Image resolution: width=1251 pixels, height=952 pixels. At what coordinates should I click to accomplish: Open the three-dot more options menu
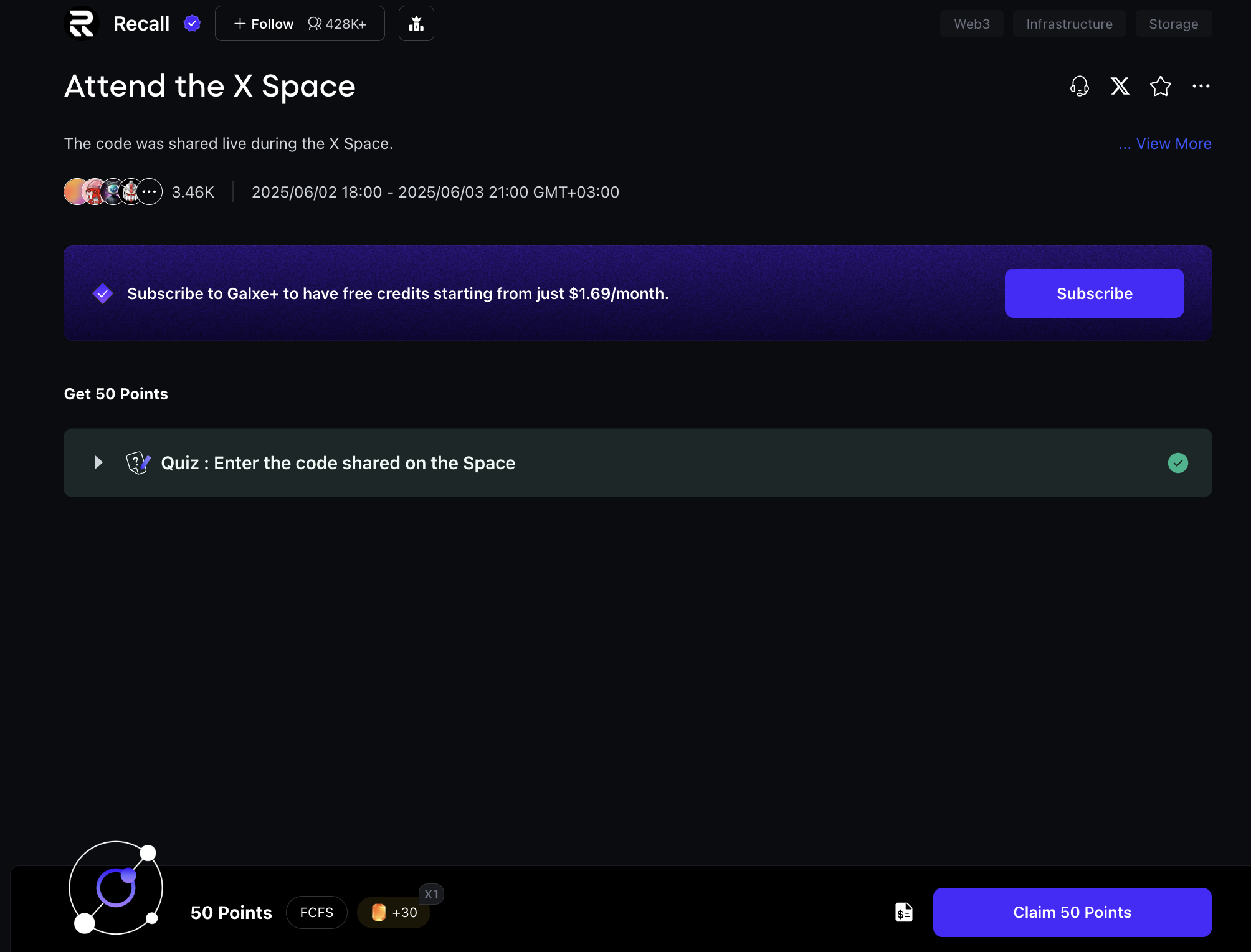click(x=1201, y=86)
